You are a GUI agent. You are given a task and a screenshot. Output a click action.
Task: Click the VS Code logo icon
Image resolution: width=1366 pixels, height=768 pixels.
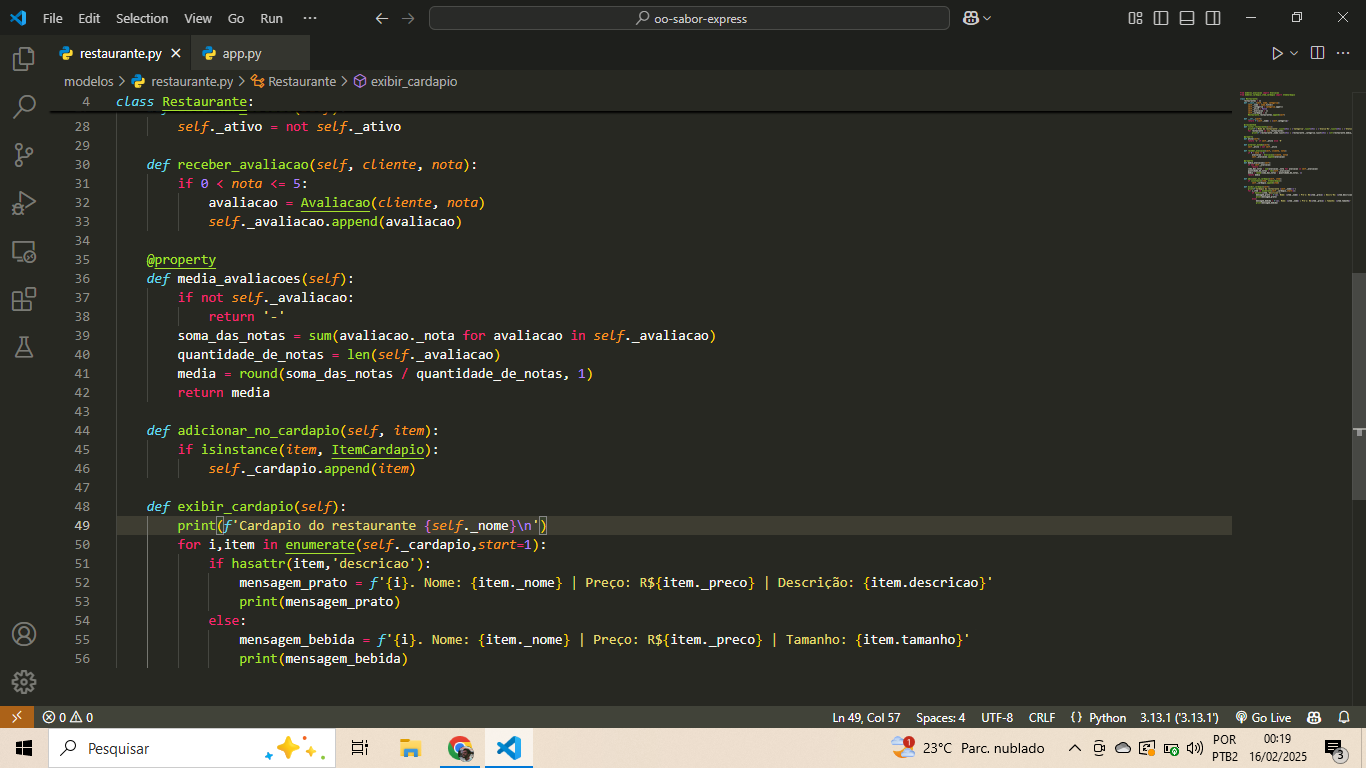(18, 18)
